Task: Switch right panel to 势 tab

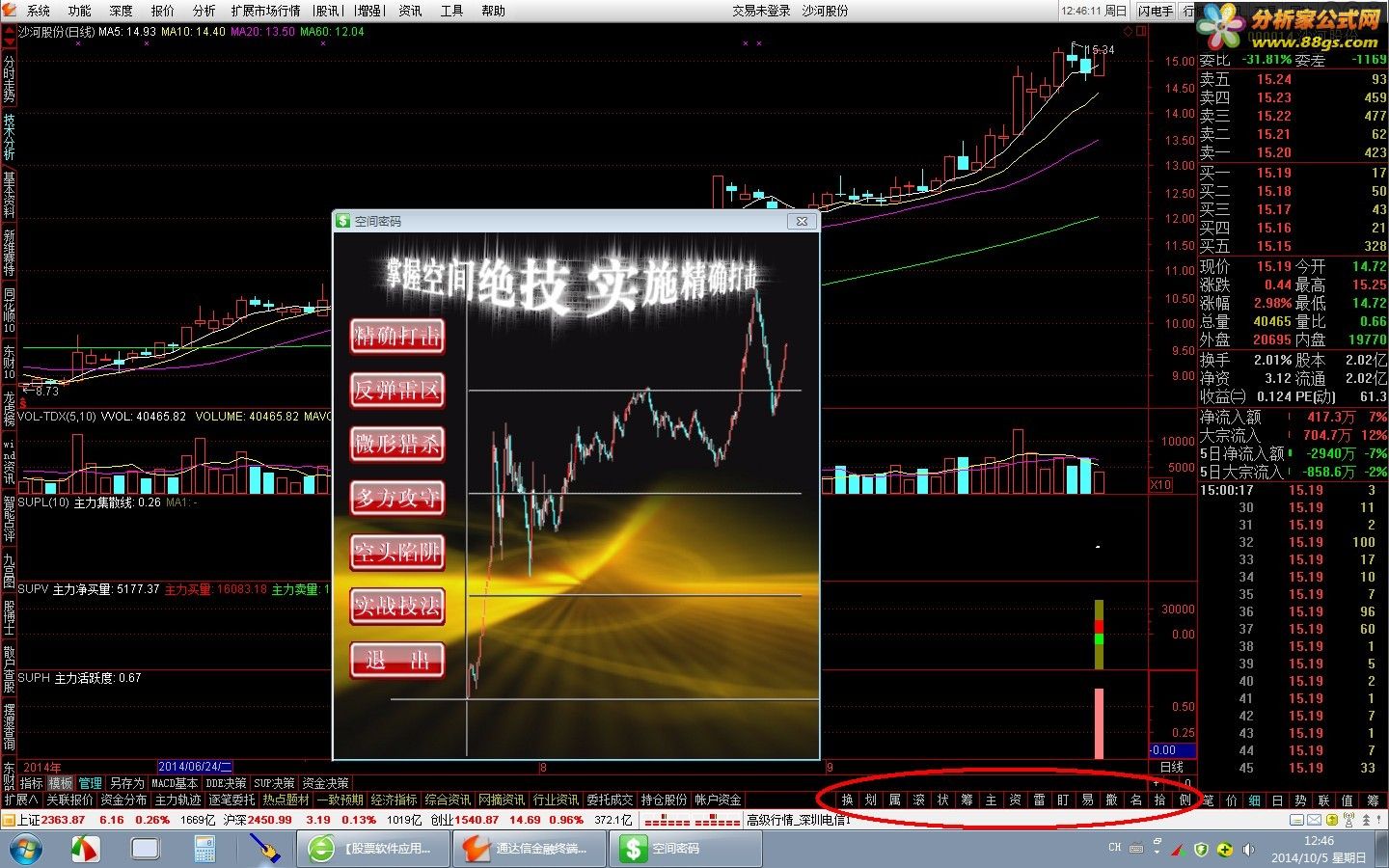Action: (1301, 800)
